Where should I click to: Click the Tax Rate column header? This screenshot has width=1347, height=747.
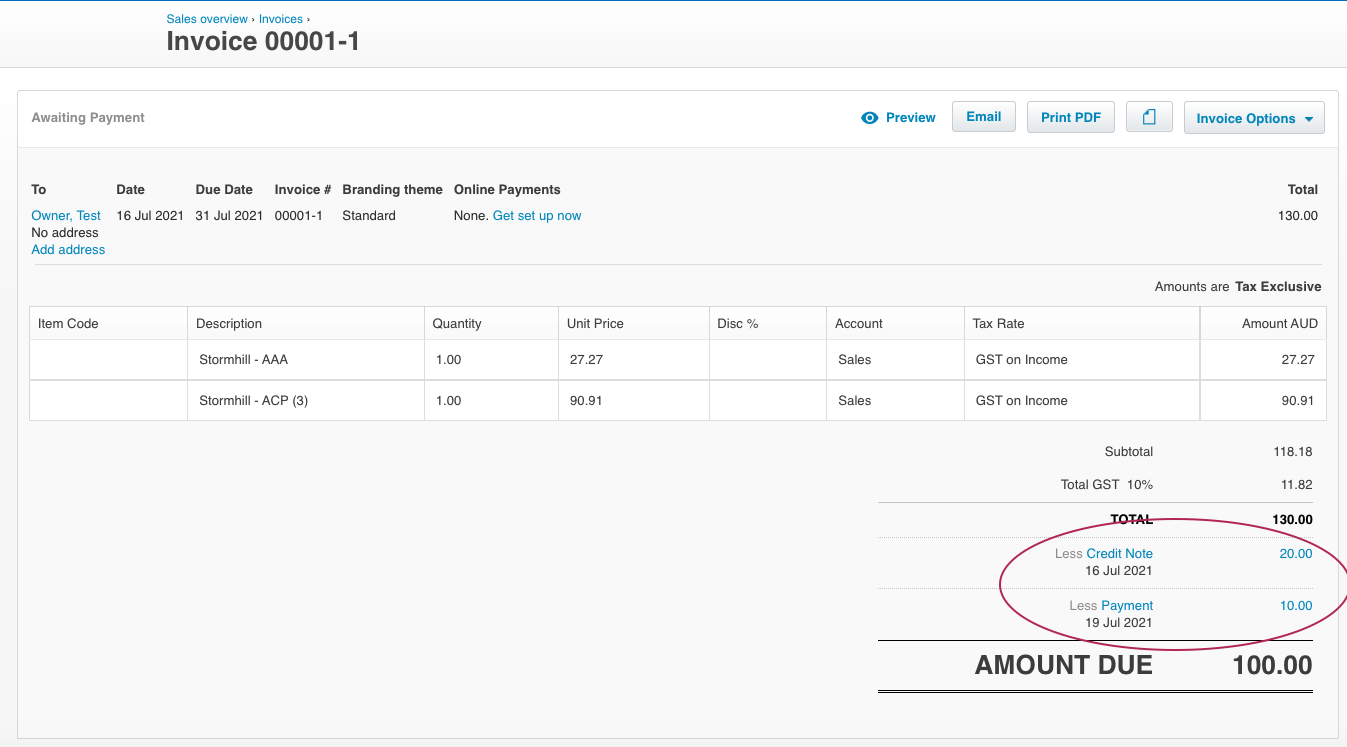(998, 323)
